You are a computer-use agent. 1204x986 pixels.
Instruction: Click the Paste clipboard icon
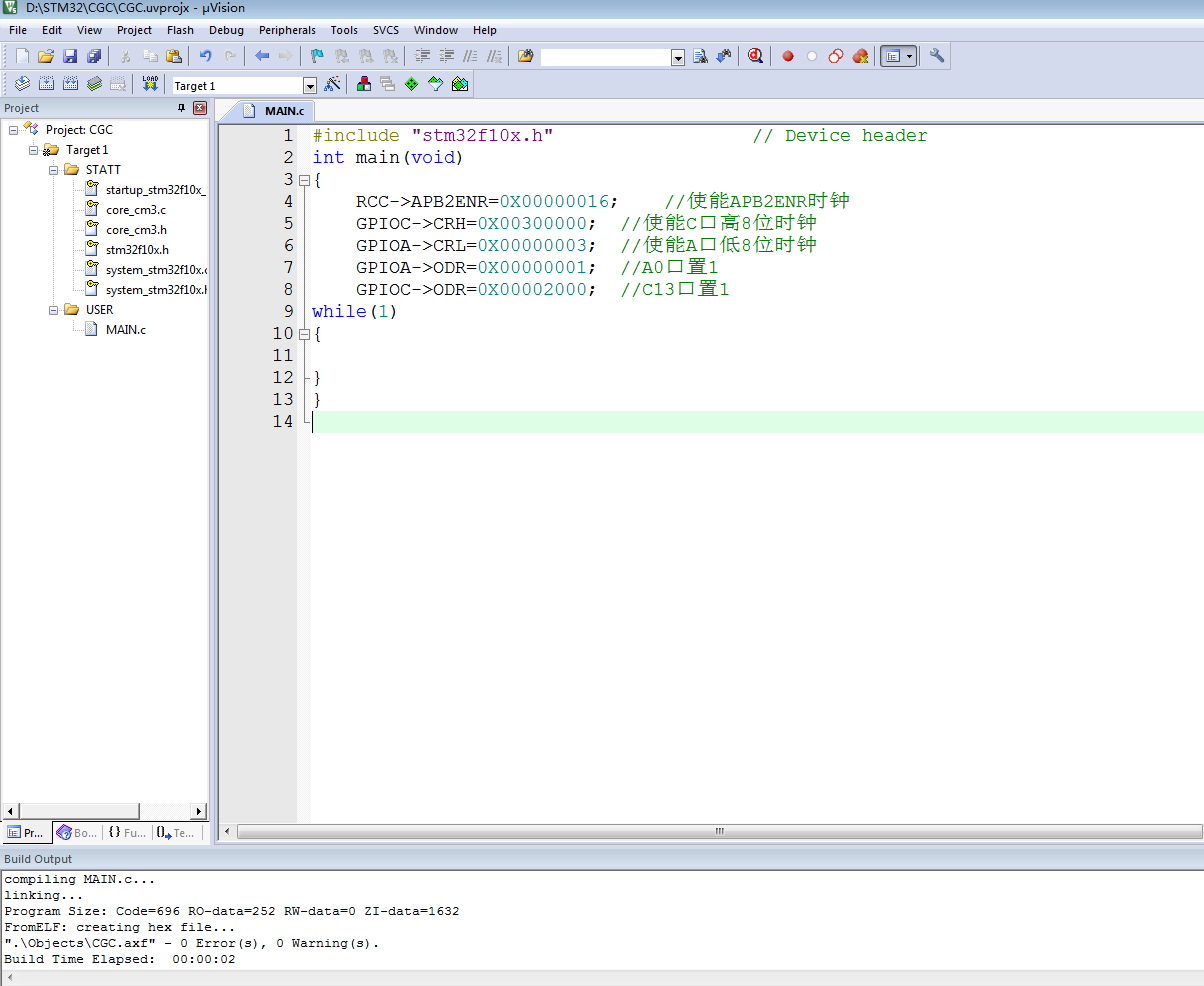click(x=174, y=56)
